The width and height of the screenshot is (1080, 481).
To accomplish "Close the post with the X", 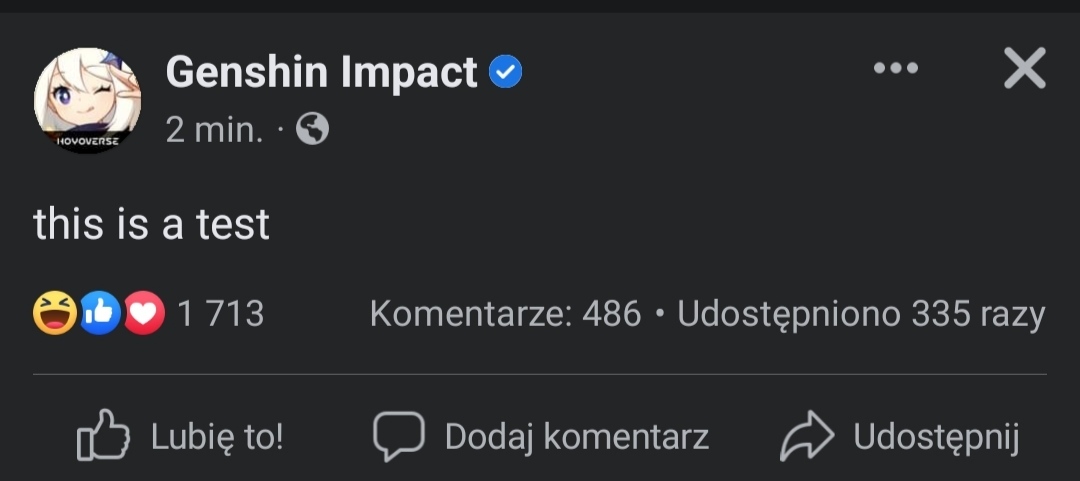I will coord(1024,69).
